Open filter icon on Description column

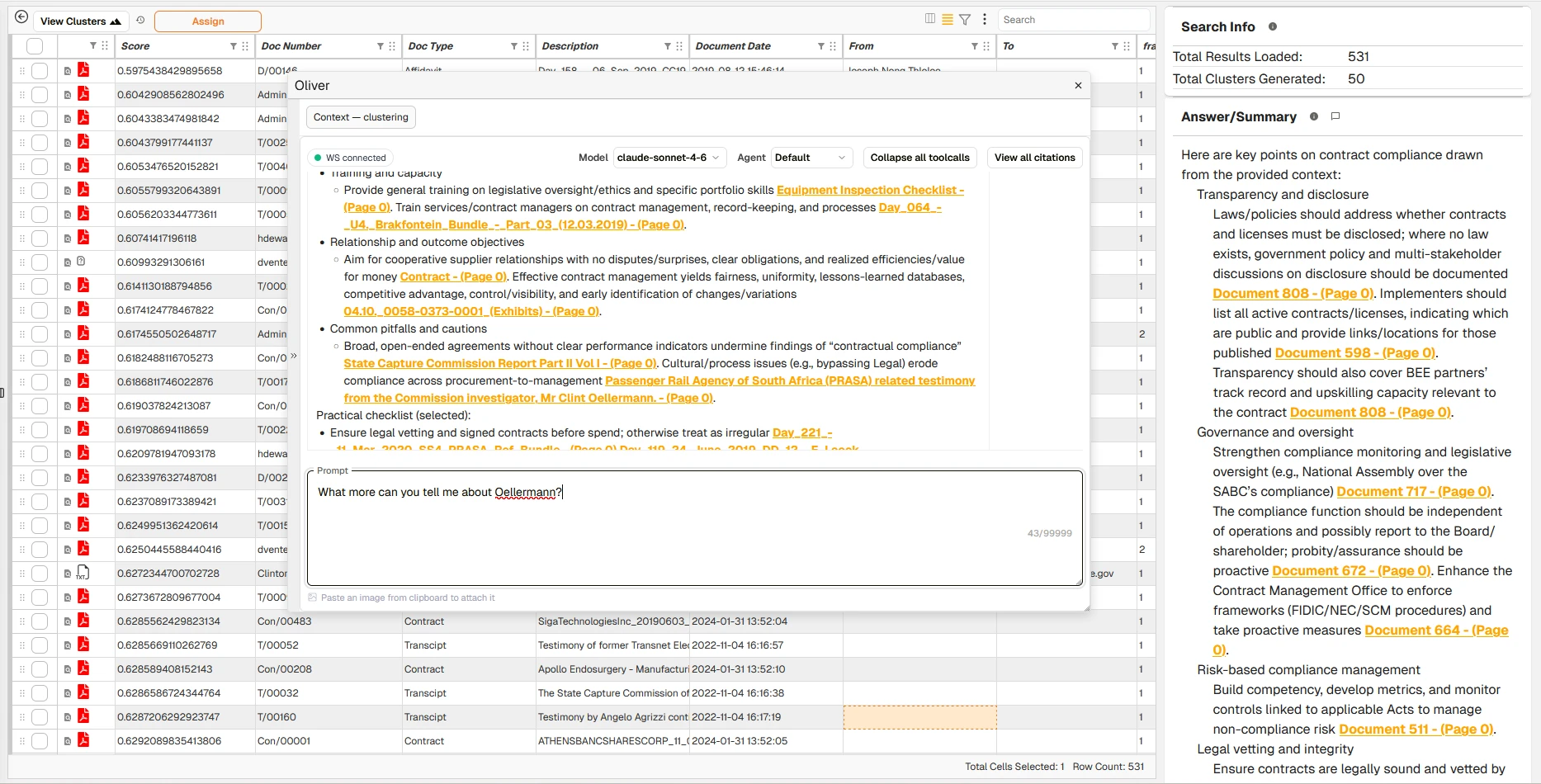tap(668, 46)
